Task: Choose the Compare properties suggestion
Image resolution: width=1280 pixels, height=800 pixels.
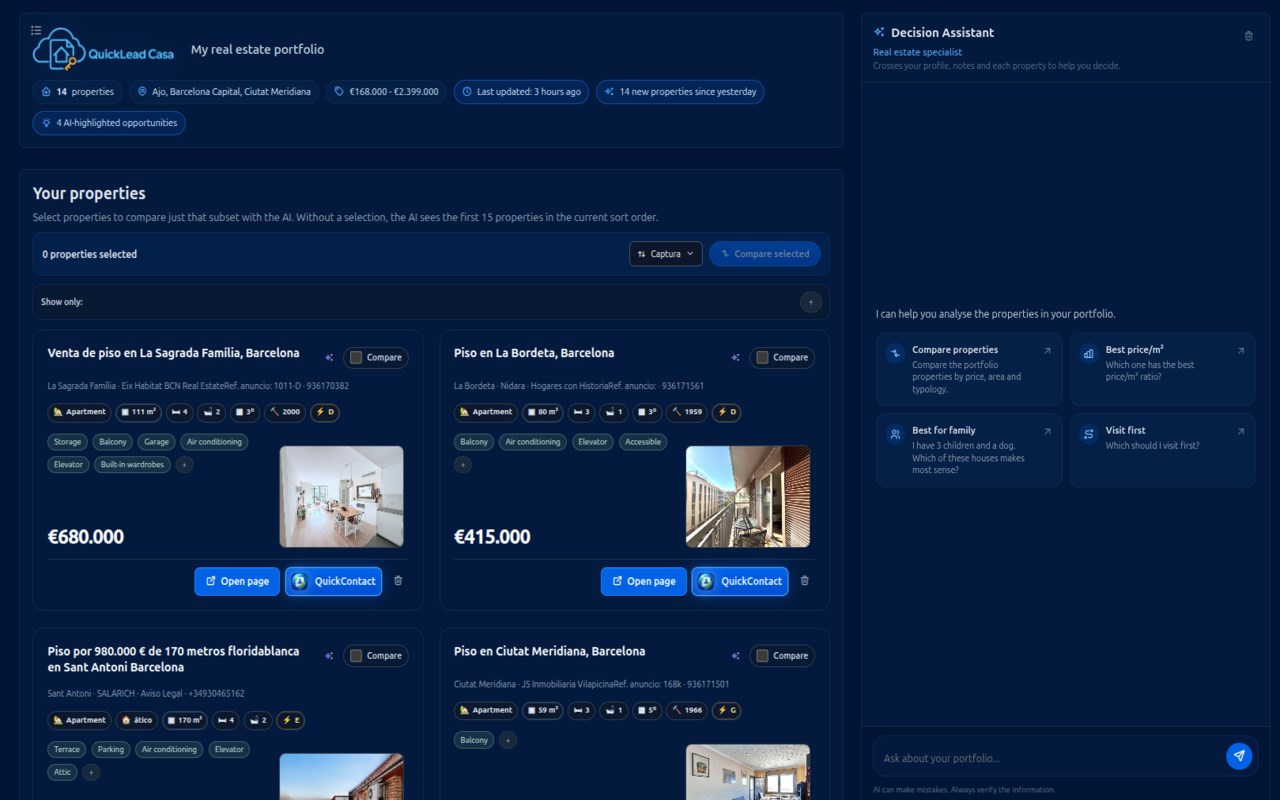Action: (969, 369)
